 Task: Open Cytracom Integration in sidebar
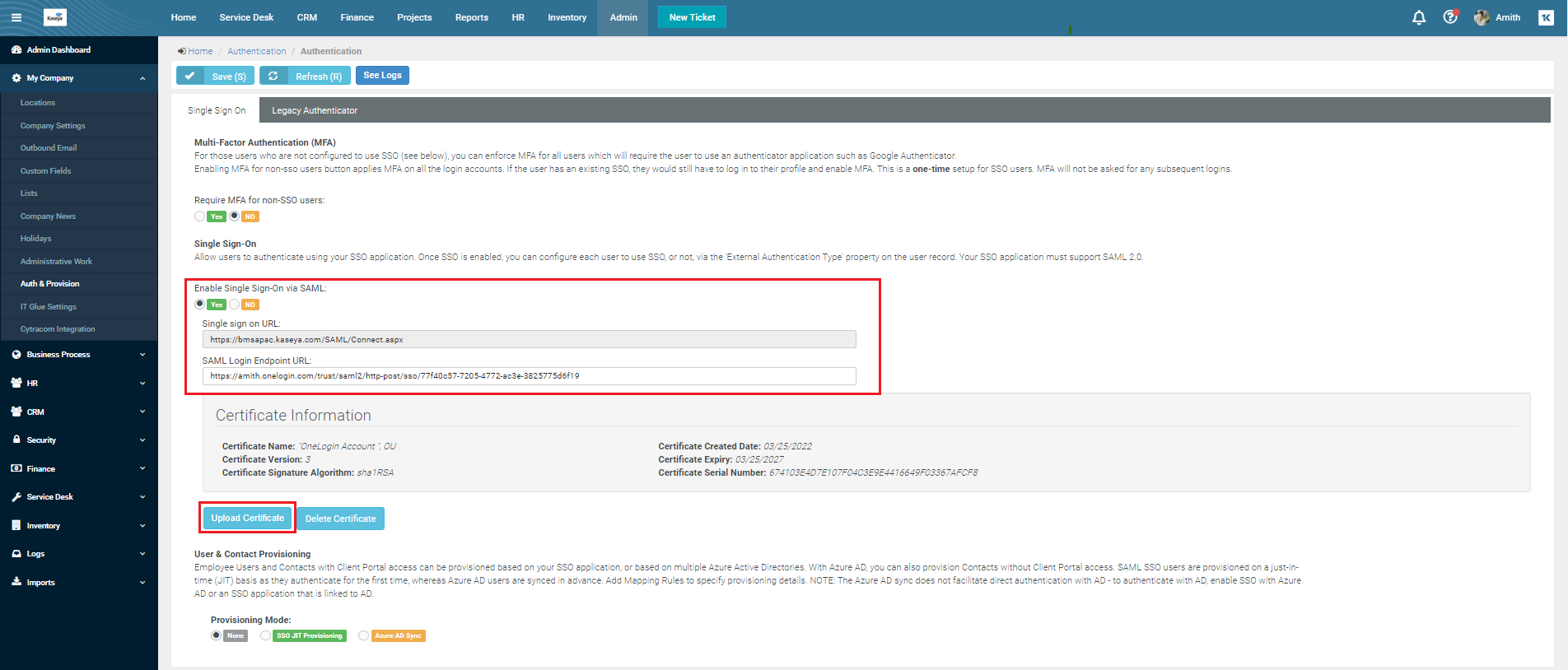coord(58,329)
